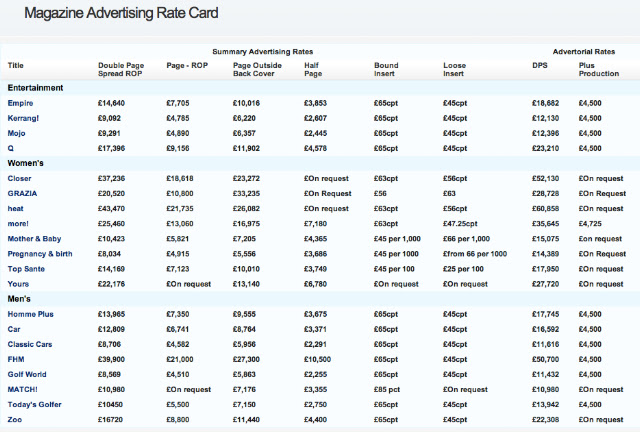
Task: Select GRAZIA's £56 bound insert rate
Action: (x=380, y=194)
